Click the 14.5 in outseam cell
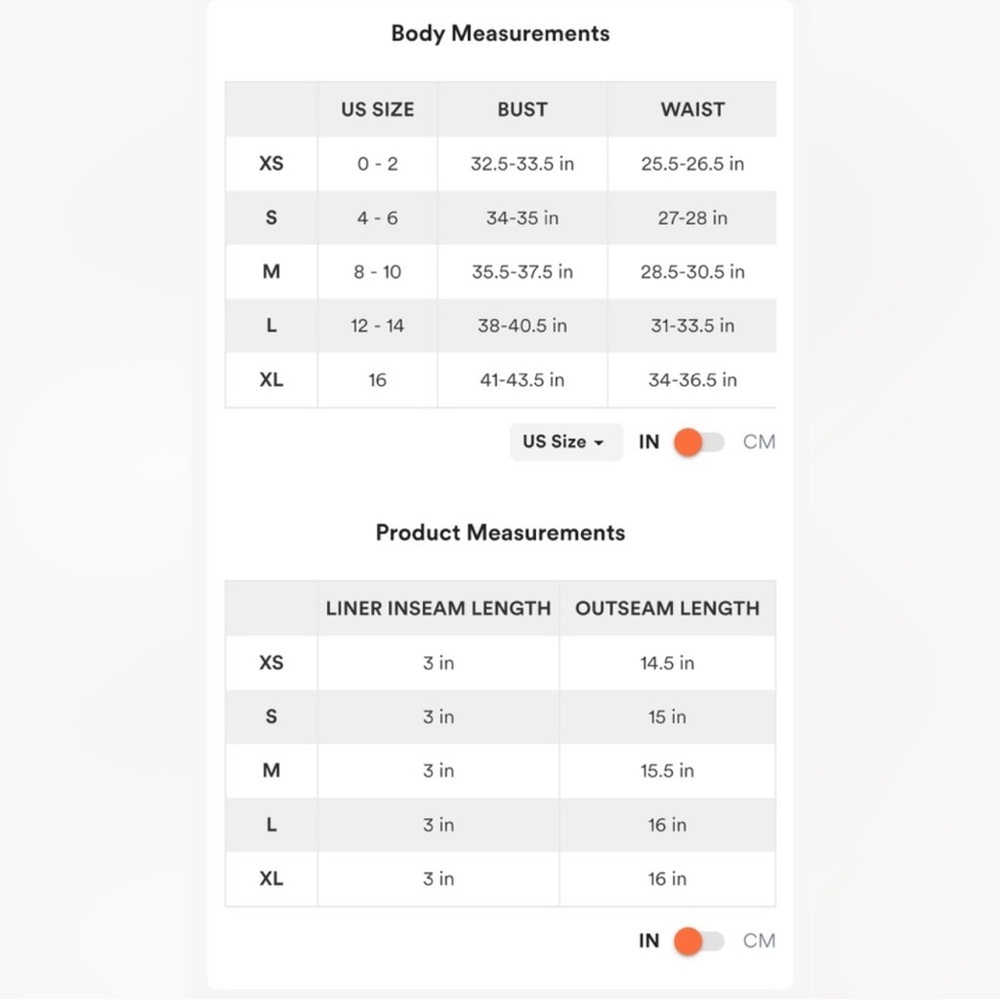The width and height of the screenshot is (1000, 1000). tap(667, 663)
